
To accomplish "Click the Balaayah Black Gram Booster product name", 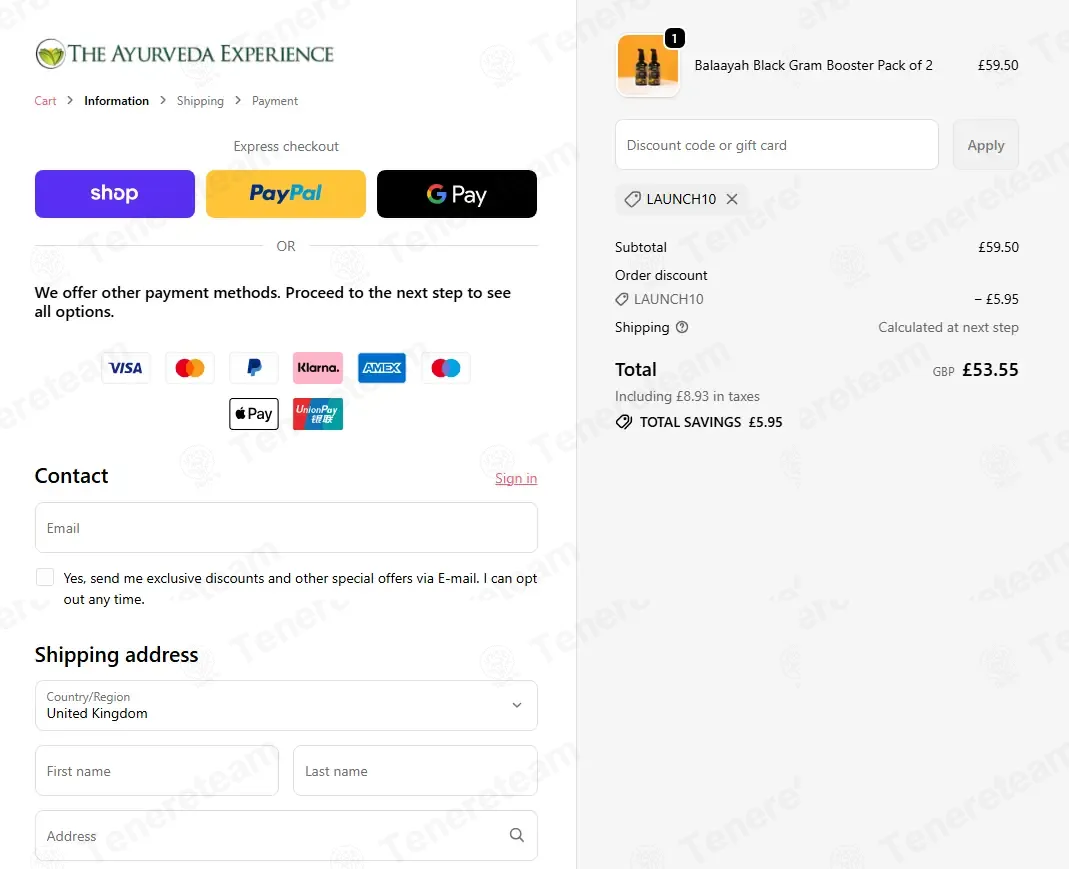I will (x=813, y=65).
